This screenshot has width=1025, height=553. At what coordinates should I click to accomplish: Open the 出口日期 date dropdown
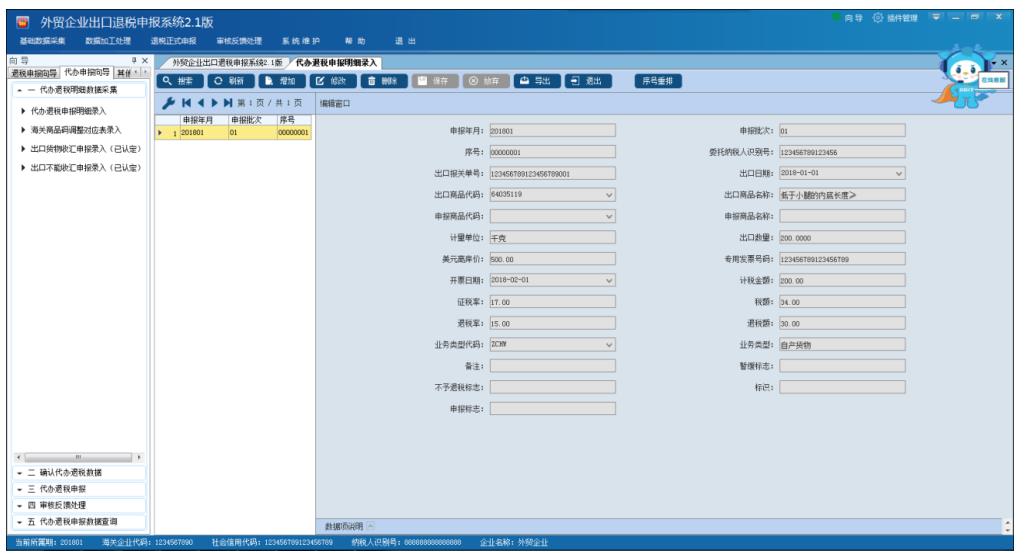(899, 174)
